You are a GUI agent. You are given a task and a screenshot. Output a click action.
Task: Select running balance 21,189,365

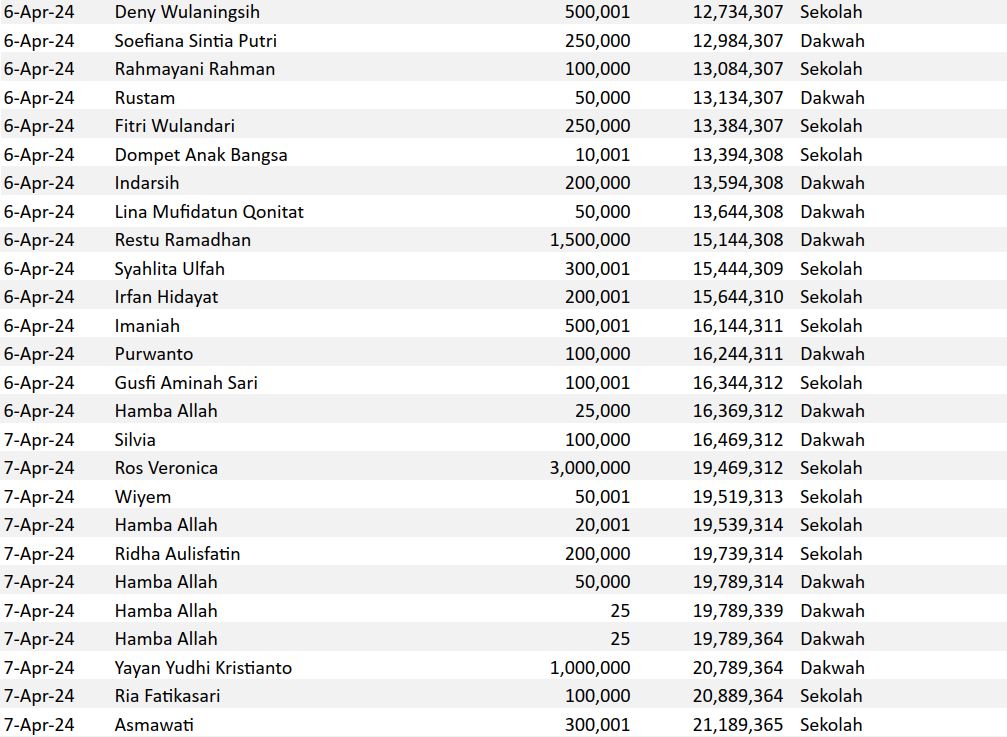(x=738, y=725)
